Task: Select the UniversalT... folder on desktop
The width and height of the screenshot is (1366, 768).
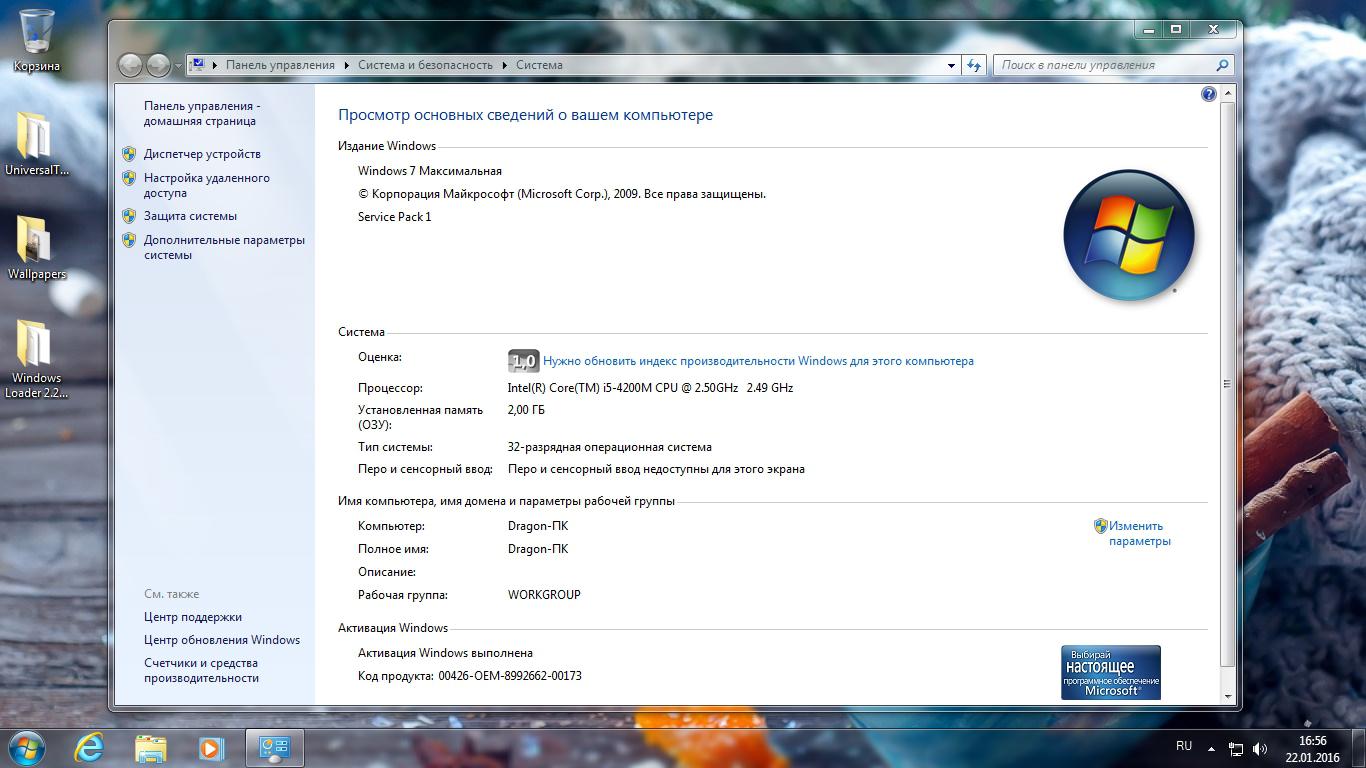Action: tap(36, 143)
